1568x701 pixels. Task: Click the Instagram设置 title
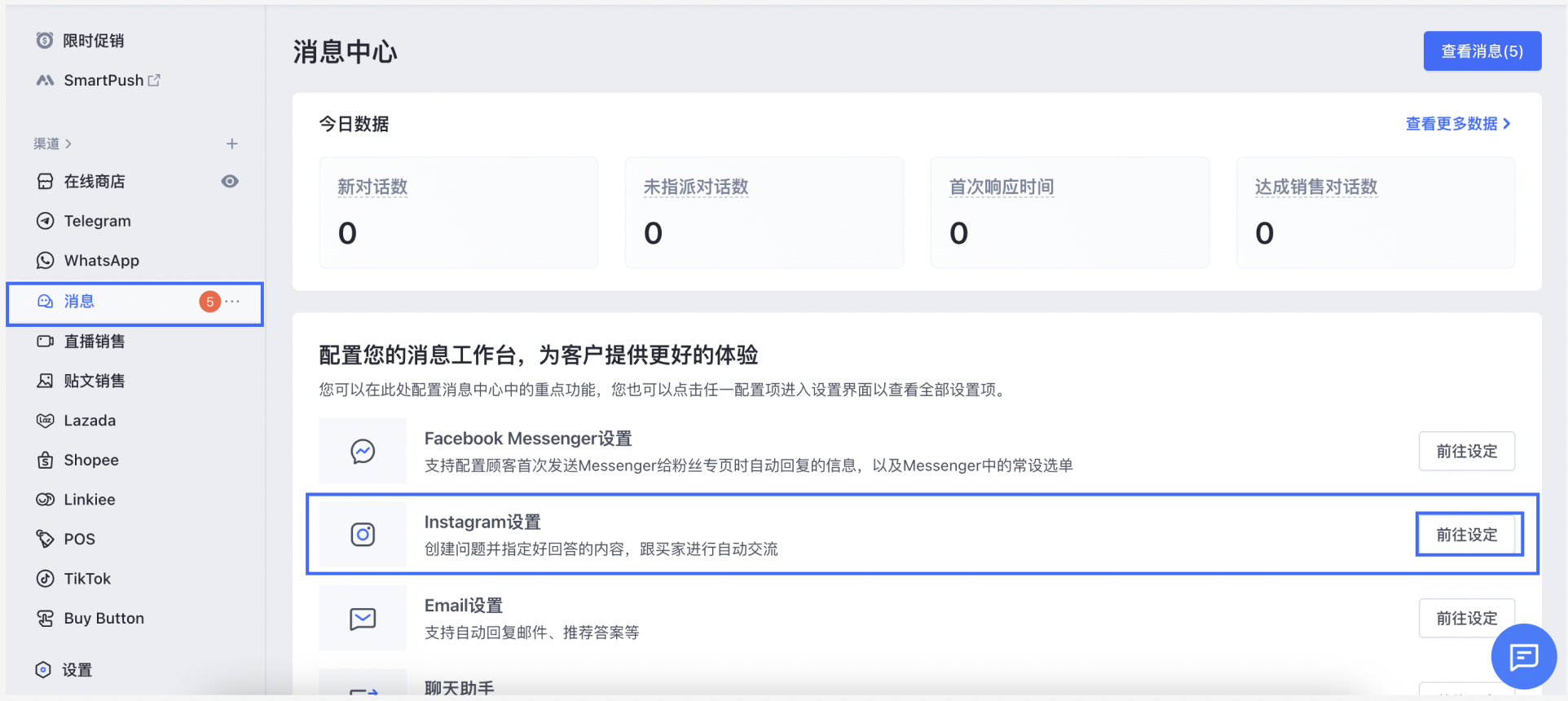(482, 522)
